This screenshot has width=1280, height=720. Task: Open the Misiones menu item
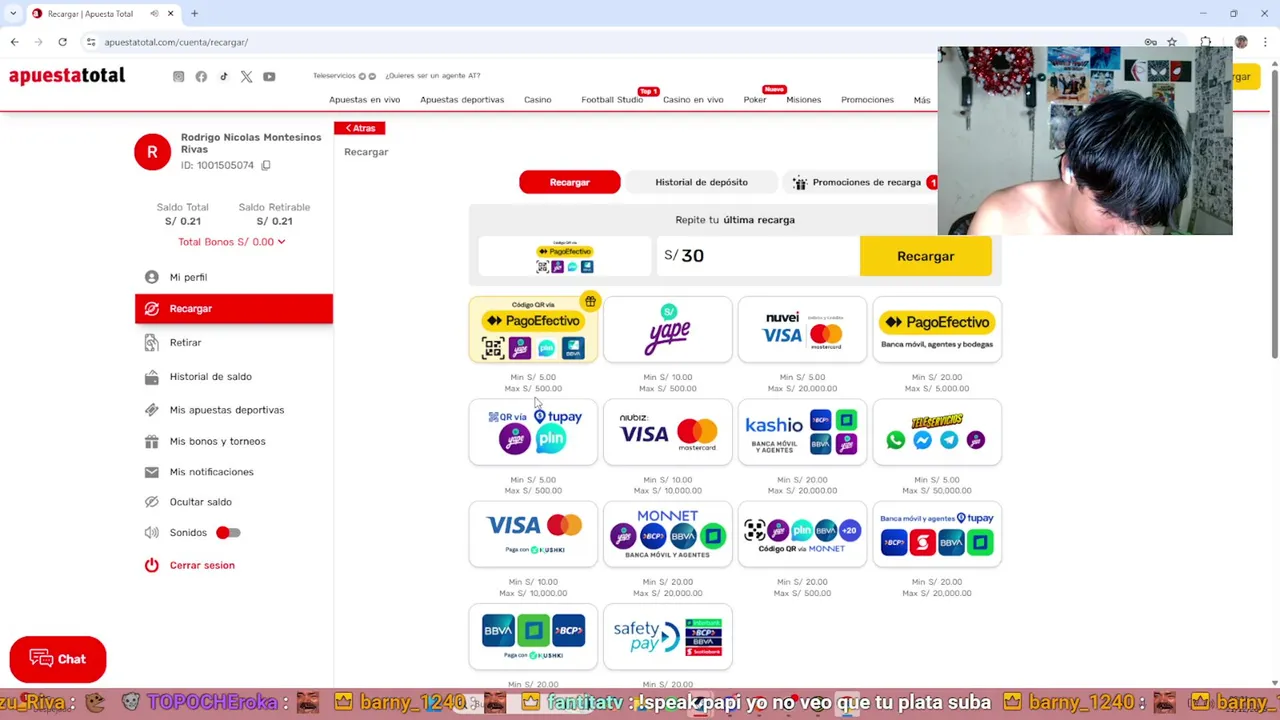pyautogui.click(x=804, y=100)
